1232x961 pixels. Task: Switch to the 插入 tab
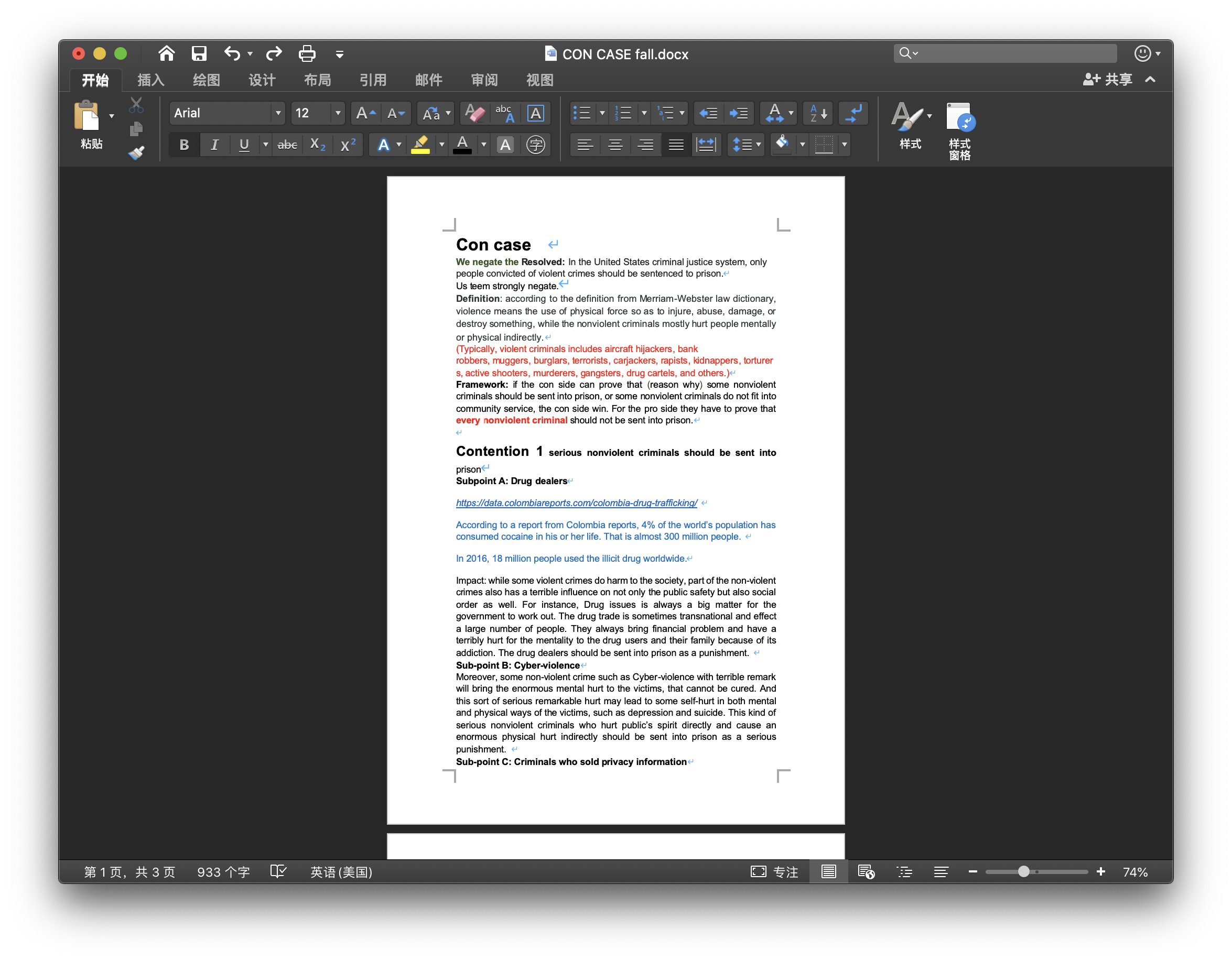[150, 80]
